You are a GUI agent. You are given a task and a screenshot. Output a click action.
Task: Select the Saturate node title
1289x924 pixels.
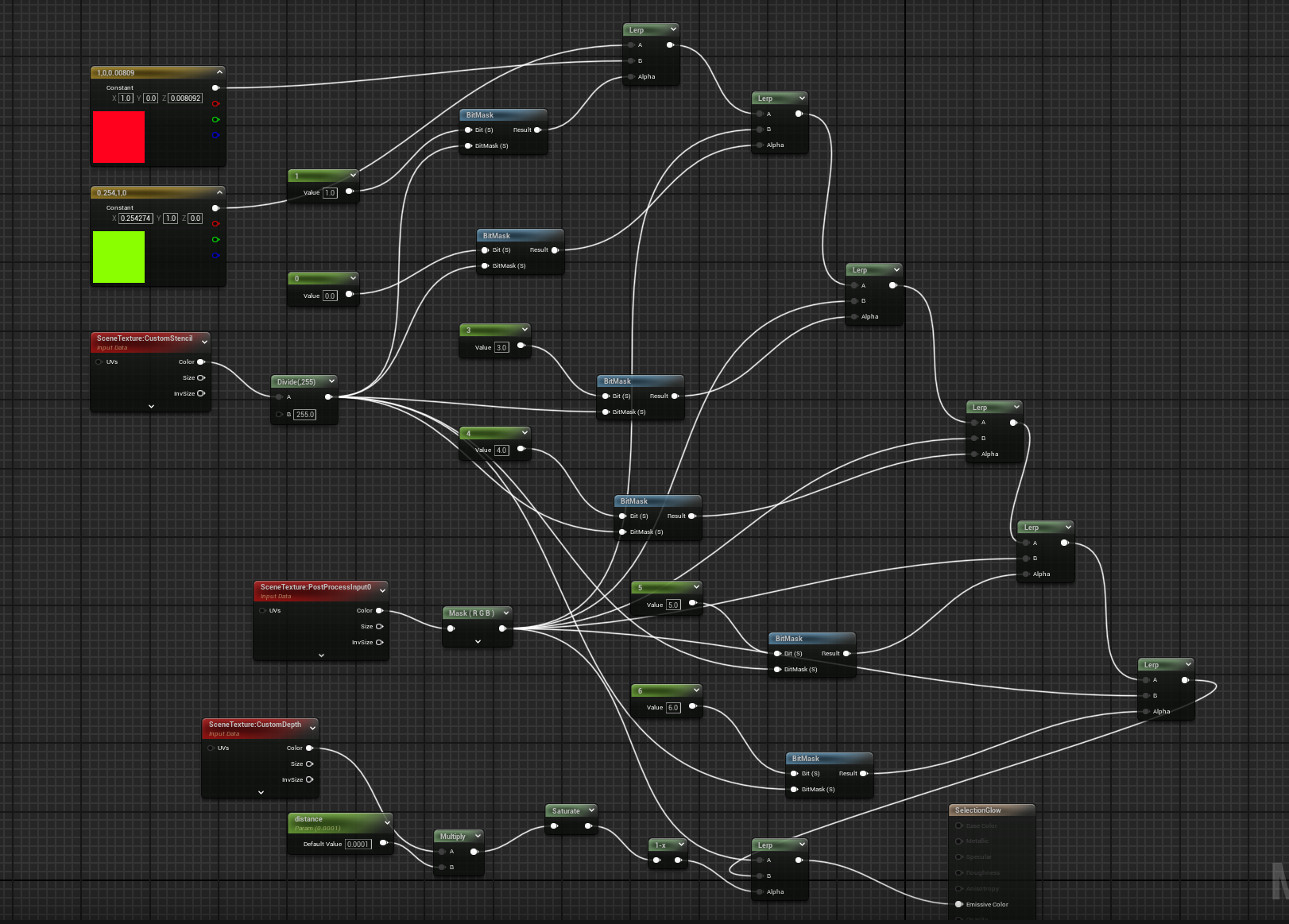tap(566, 811)
